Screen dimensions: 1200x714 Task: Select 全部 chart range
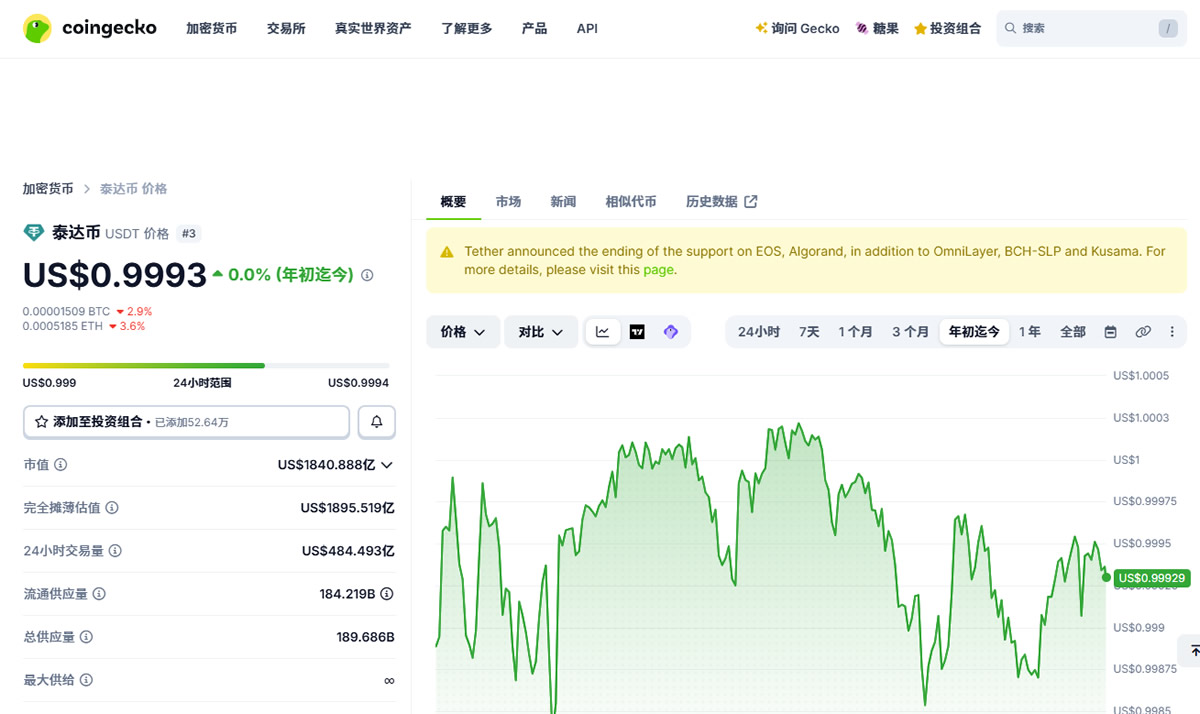1072,332
